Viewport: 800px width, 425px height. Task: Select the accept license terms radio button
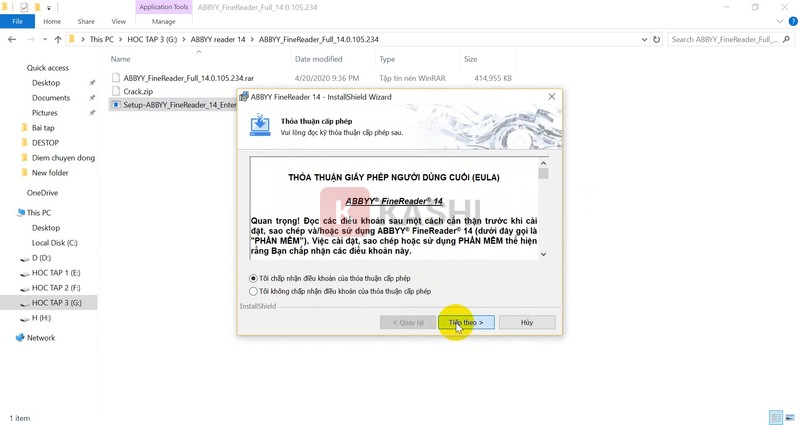click(x=253, y=278)
